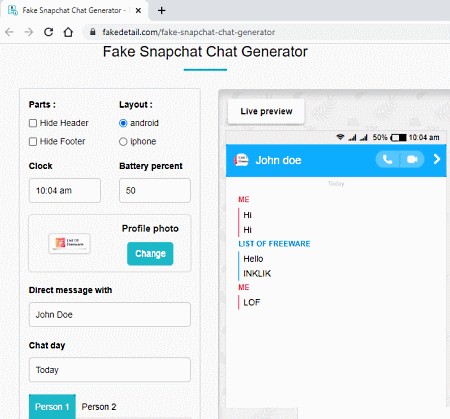450x419 pixels.
Task: Open a new browser tab with plus icon
Action: pos(162,11)
